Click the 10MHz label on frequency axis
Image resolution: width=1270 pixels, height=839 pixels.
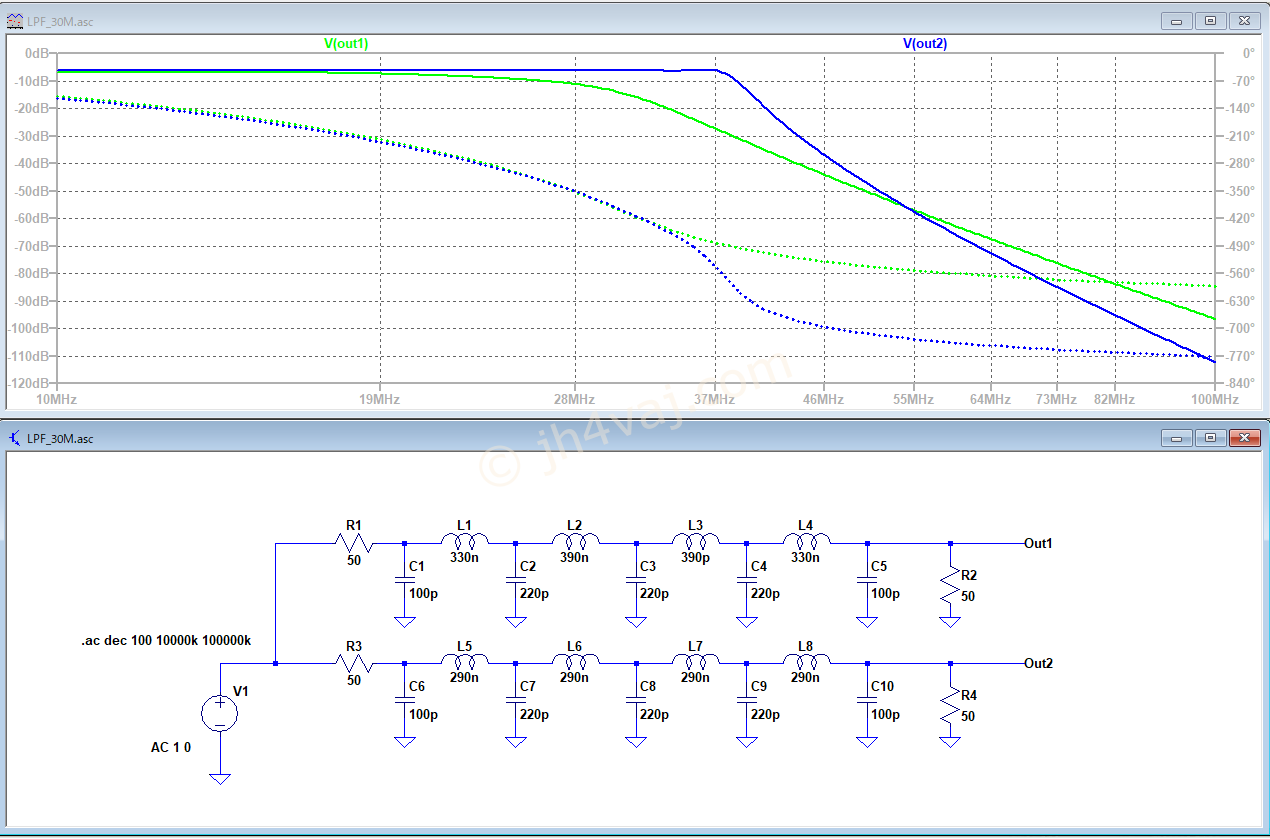pos(57,399)
